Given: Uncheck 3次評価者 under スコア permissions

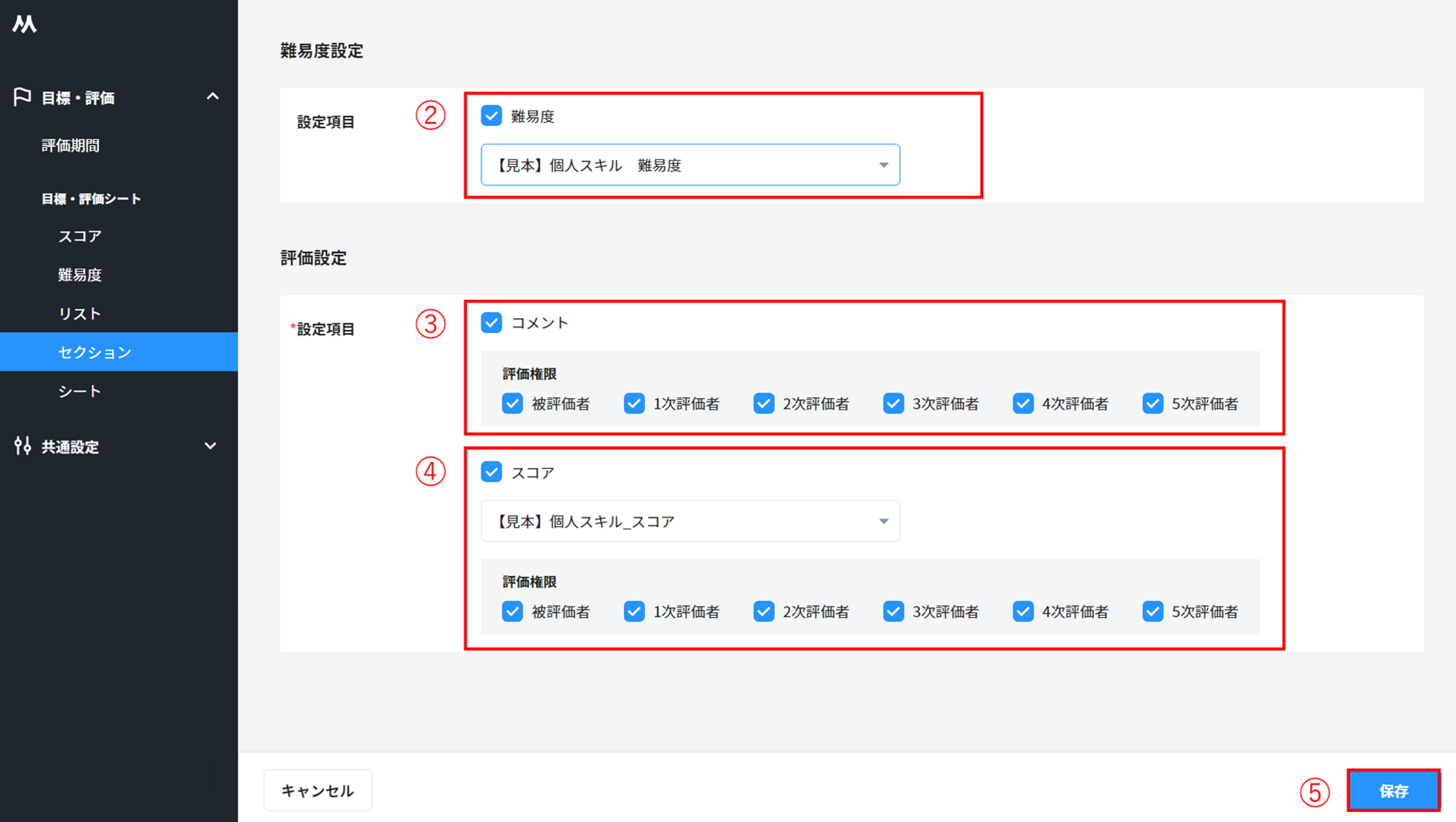Looking at the screenshot, I should 894,611.
